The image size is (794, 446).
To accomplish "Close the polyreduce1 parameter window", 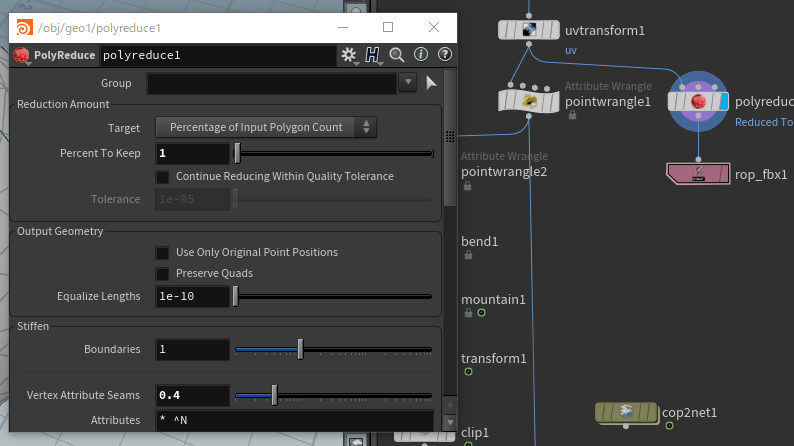I will pos(433,27).
